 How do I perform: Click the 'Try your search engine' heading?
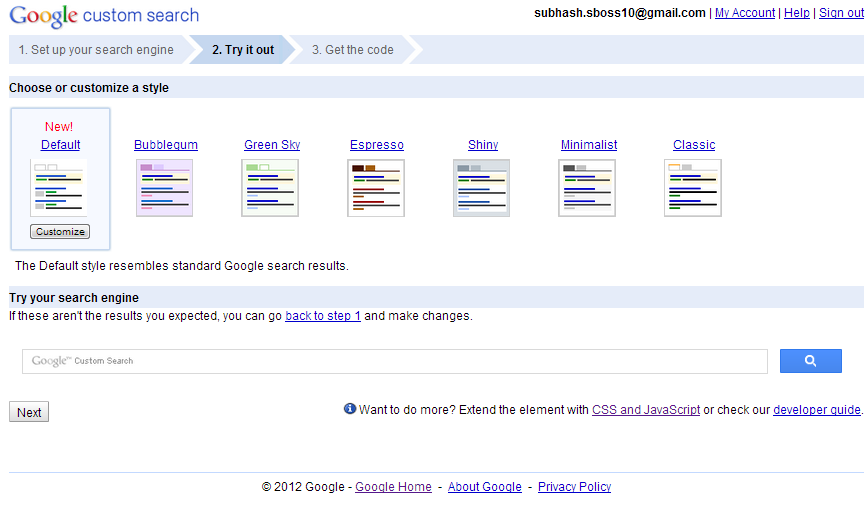pos(74,298)
